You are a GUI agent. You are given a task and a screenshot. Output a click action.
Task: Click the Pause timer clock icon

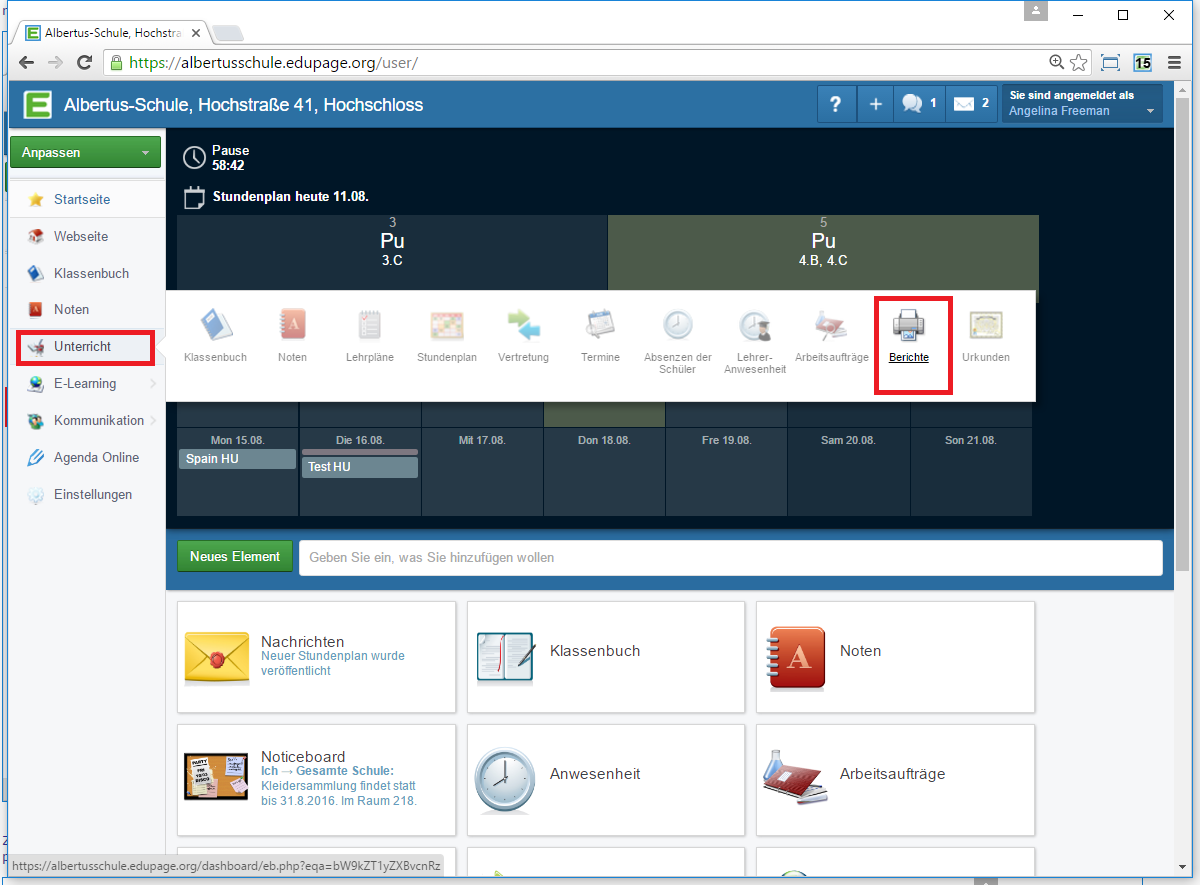click(x=195, y=158)
